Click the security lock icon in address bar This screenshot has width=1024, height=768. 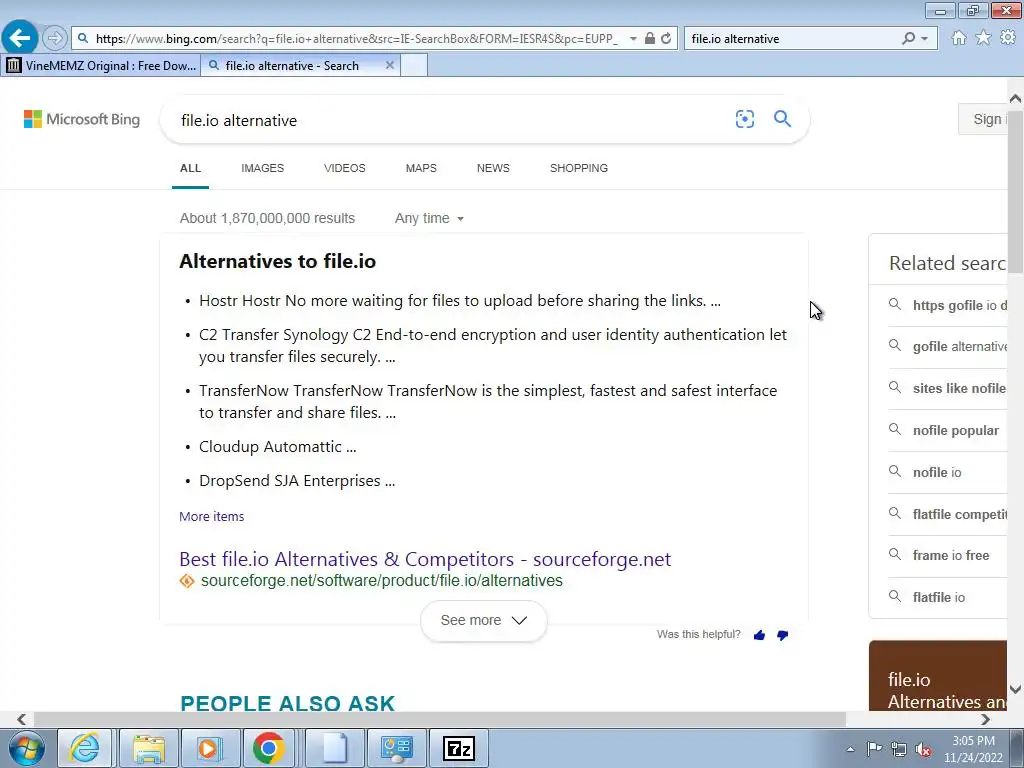(649, 39)
